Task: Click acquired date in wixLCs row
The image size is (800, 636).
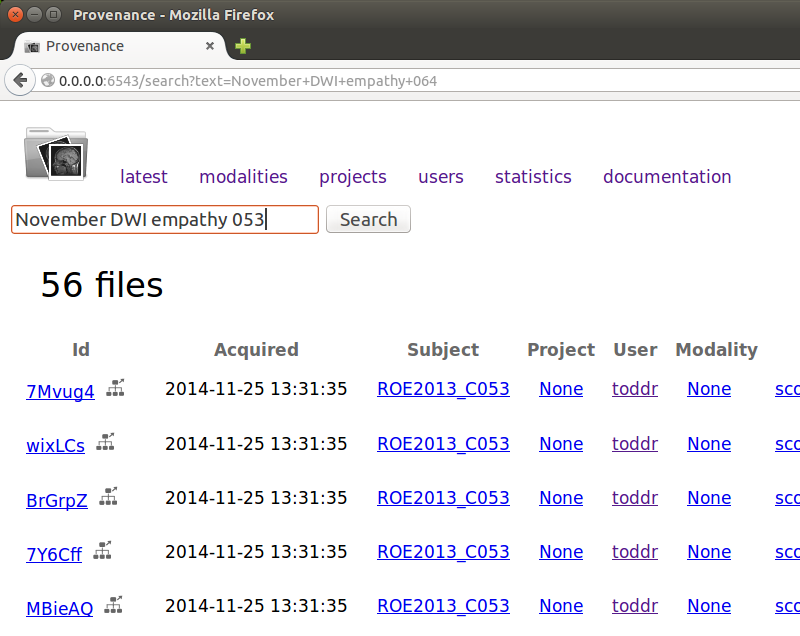Action: [256, 444]
